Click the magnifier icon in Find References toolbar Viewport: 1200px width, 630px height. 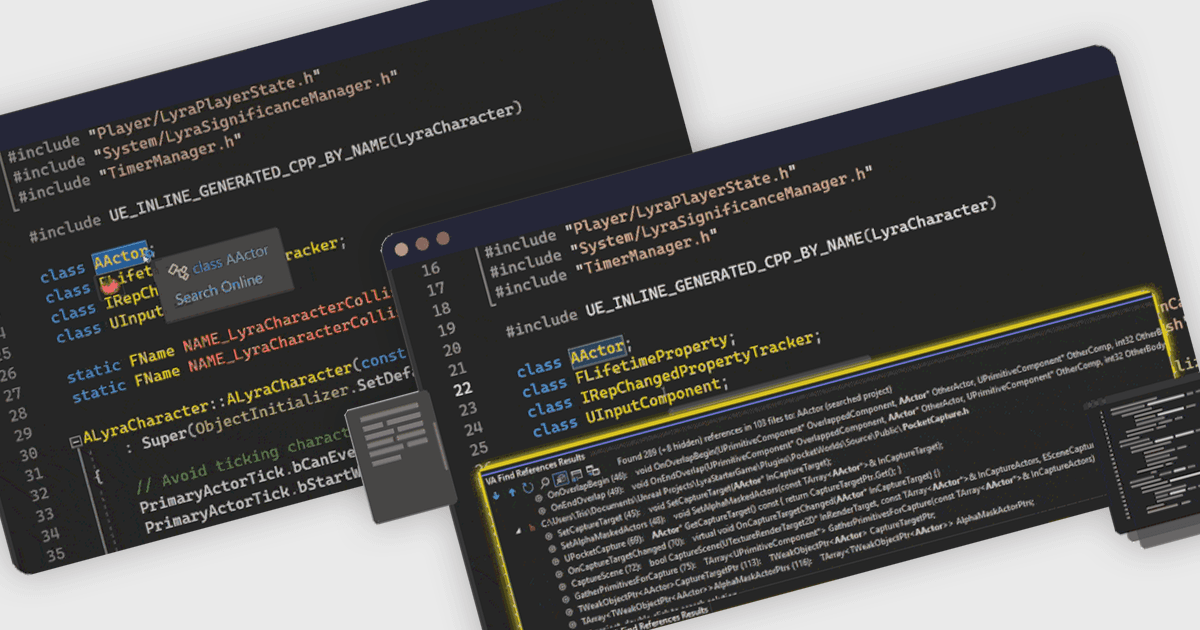[544, 482]
